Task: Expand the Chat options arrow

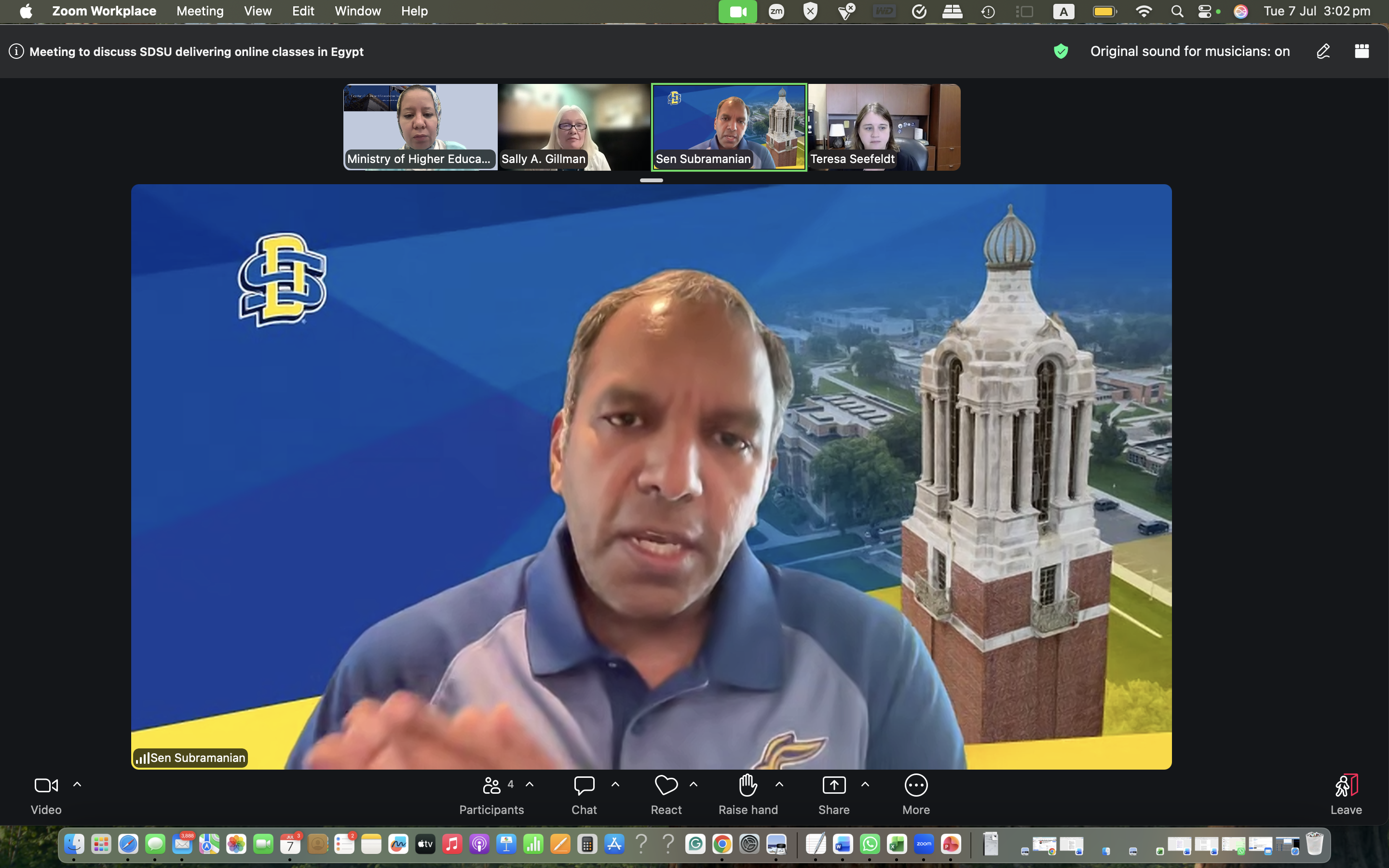Action: 615,784
